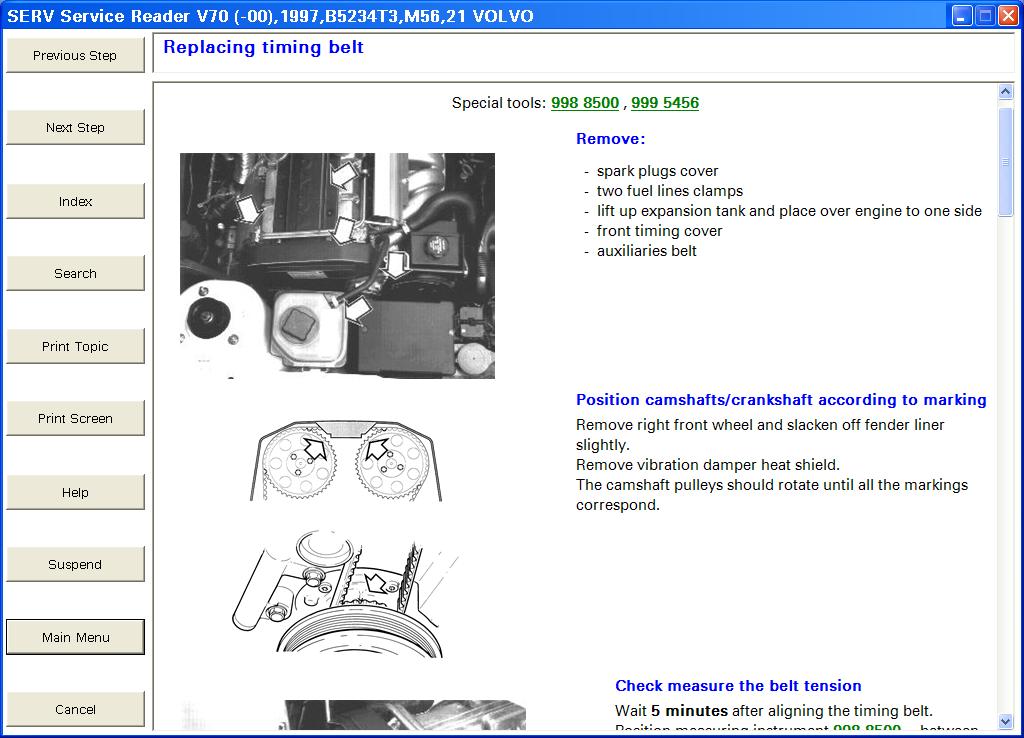This screenshot has height=738, width=1024.
Task: Open the Help button
Action: (x=75, y=492)
